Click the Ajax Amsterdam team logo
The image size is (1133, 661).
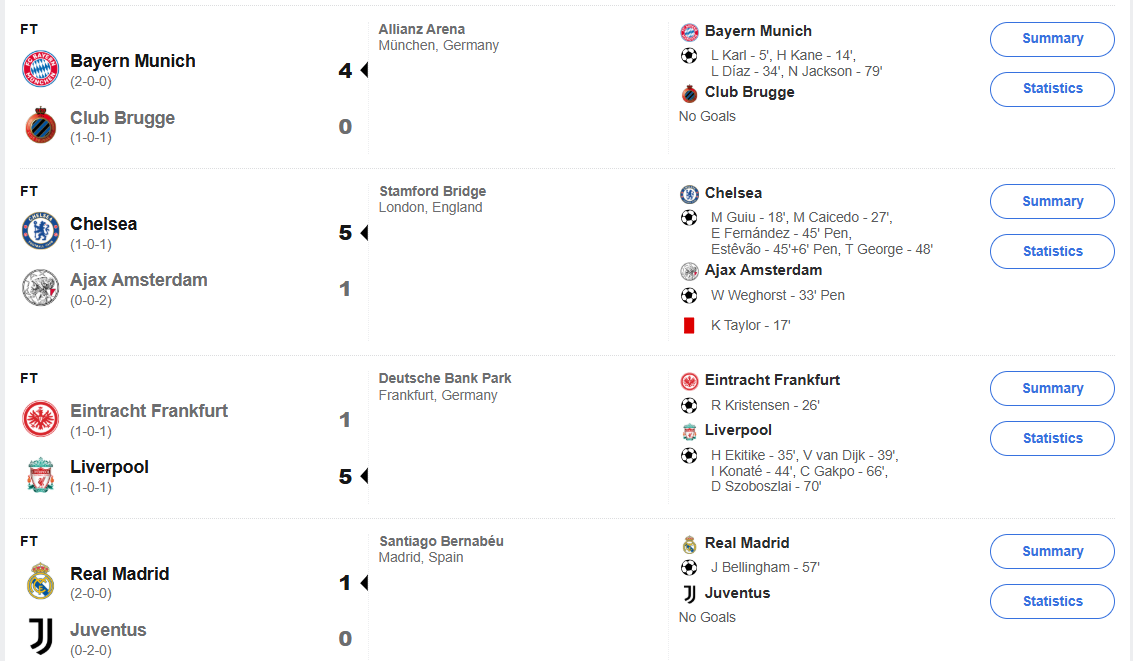[41, 288]
